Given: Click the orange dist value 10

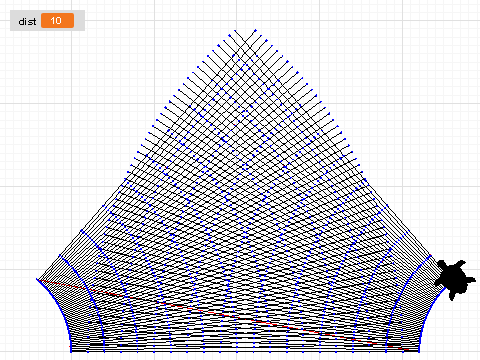Looking at the screenshot, I should 57,21.
